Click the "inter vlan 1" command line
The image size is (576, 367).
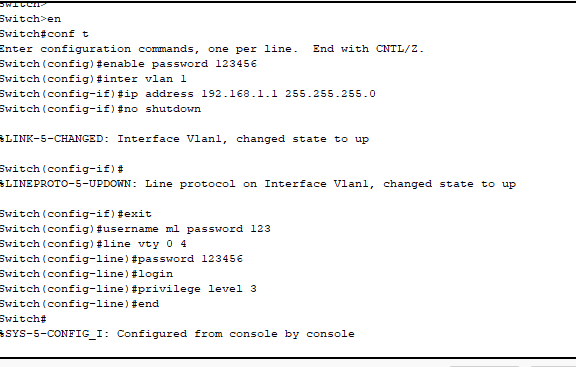93,79
